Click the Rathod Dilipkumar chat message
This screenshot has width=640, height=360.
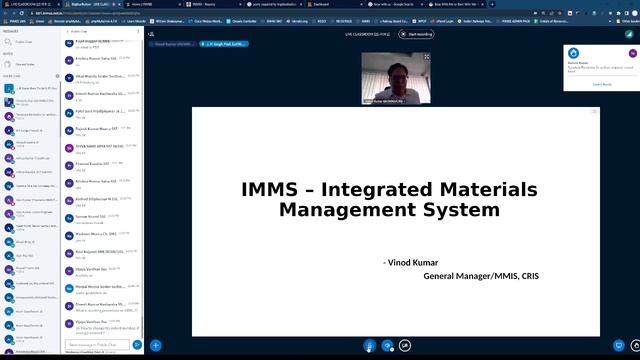[102, 201]
